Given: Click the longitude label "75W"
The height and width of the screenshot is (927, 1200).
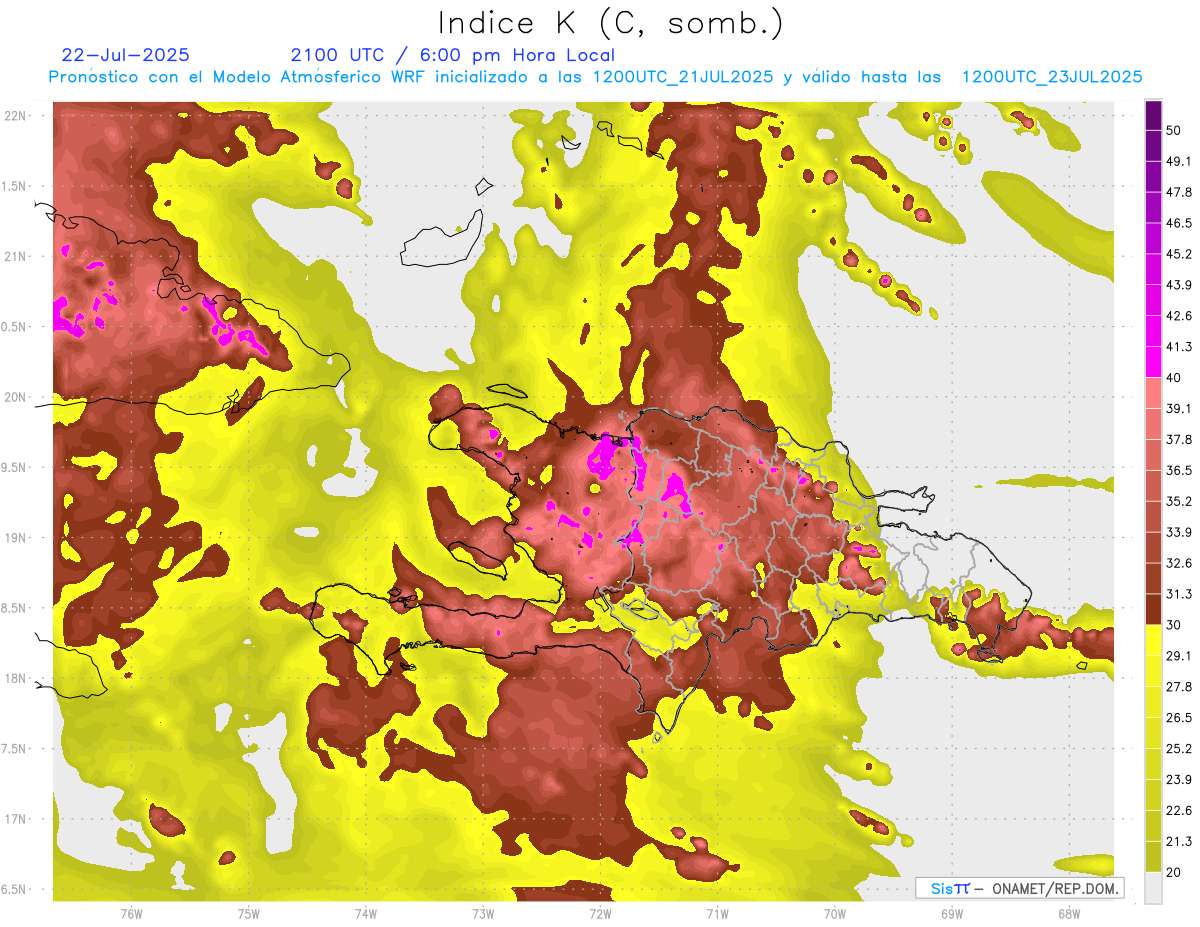Looking at the screenshot, I should click(248, 914).
